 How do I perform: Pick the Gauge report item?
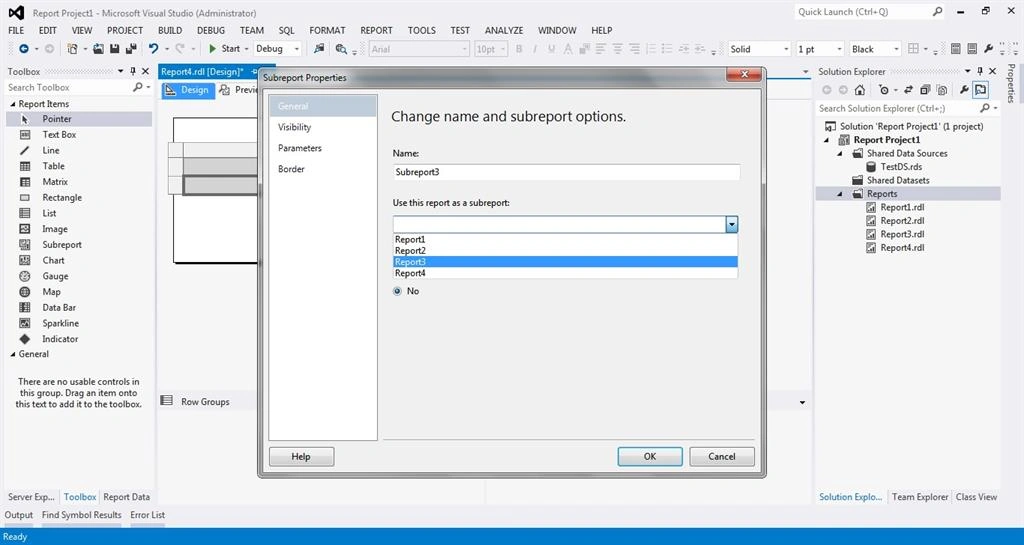coord(55,276)
